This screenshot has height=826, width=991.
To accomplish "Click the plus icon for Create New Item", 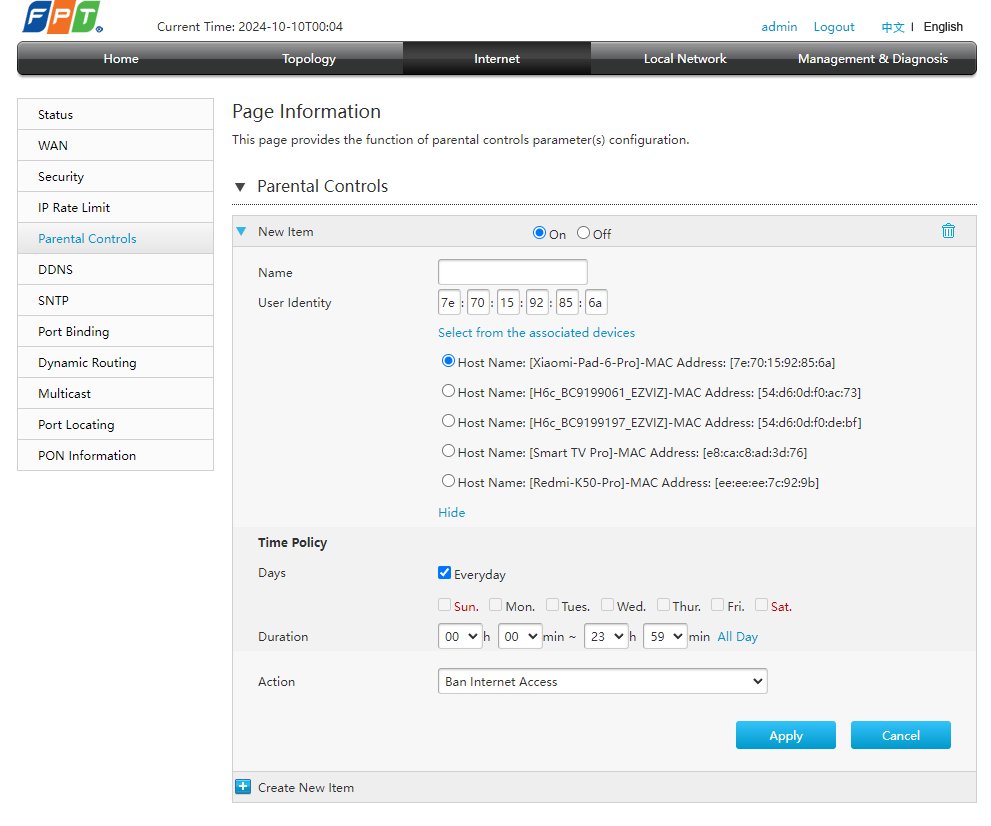I will click(x=243, y=786).
